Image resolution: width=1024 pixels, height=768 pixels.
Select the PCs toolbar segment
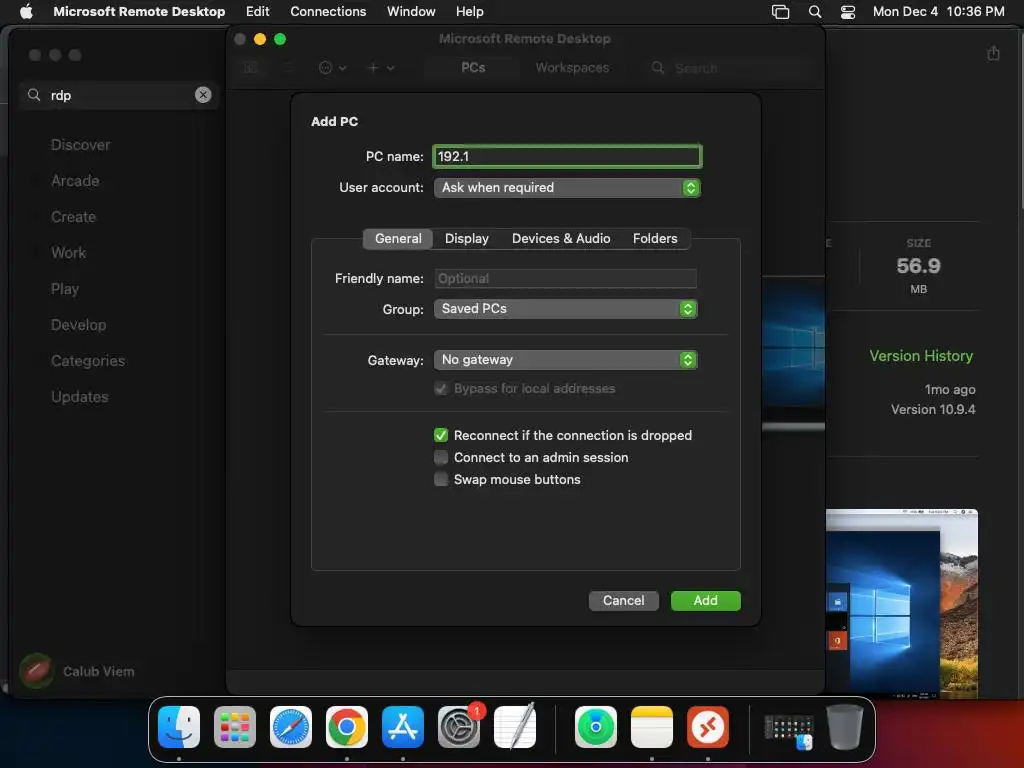[473, 67]
